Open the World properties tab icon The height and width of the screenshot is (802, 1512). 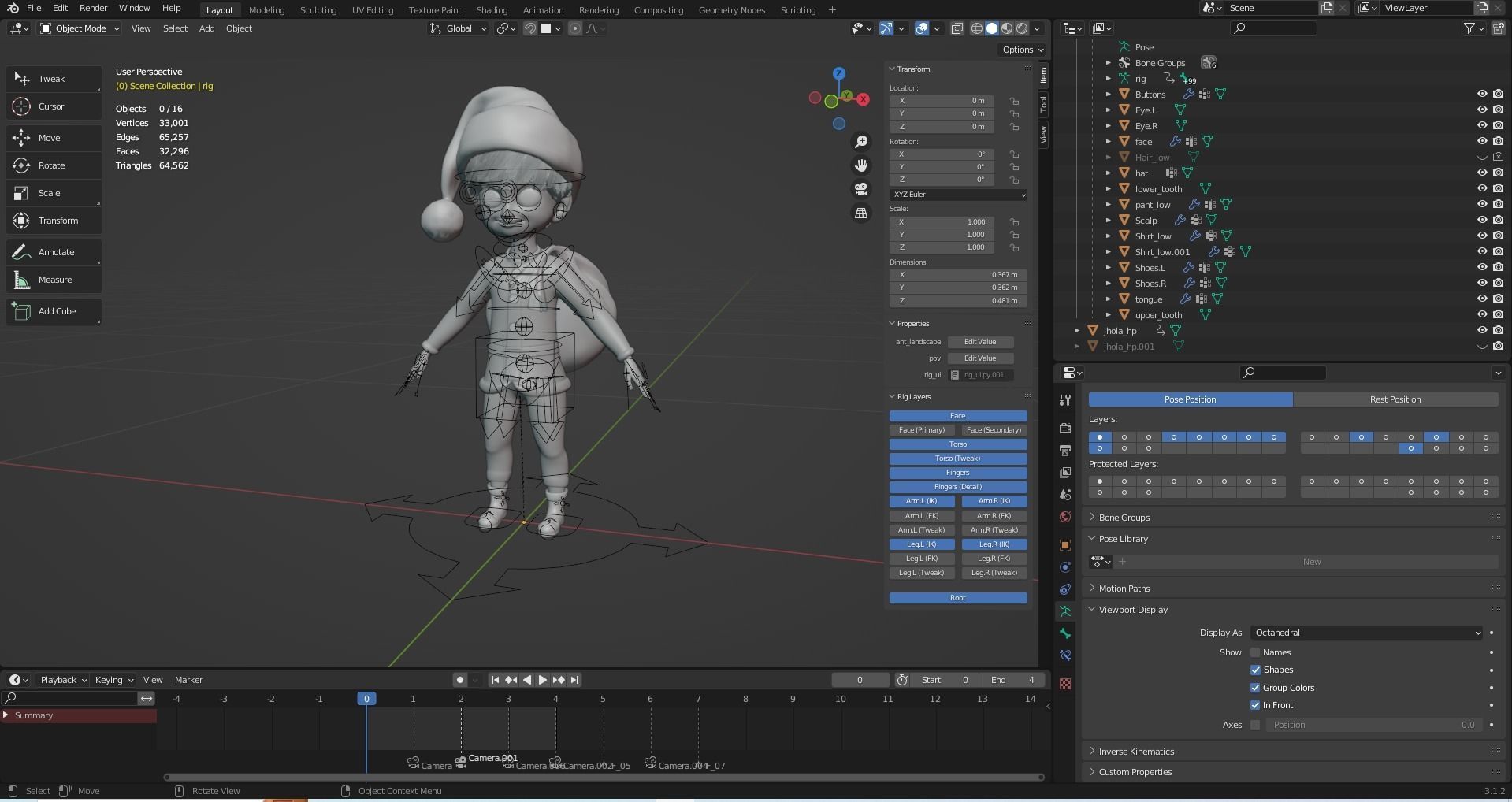[1065, 517]
